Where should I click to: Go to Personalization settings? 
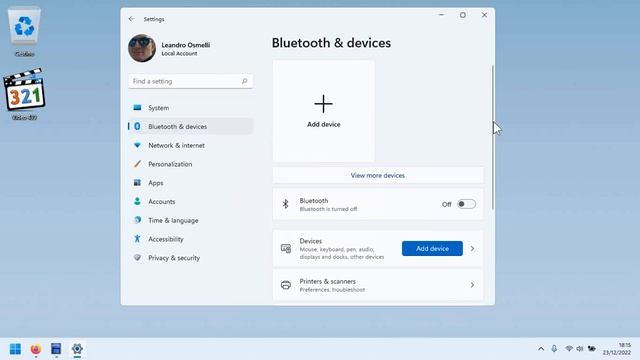click(x=191, y=164)
